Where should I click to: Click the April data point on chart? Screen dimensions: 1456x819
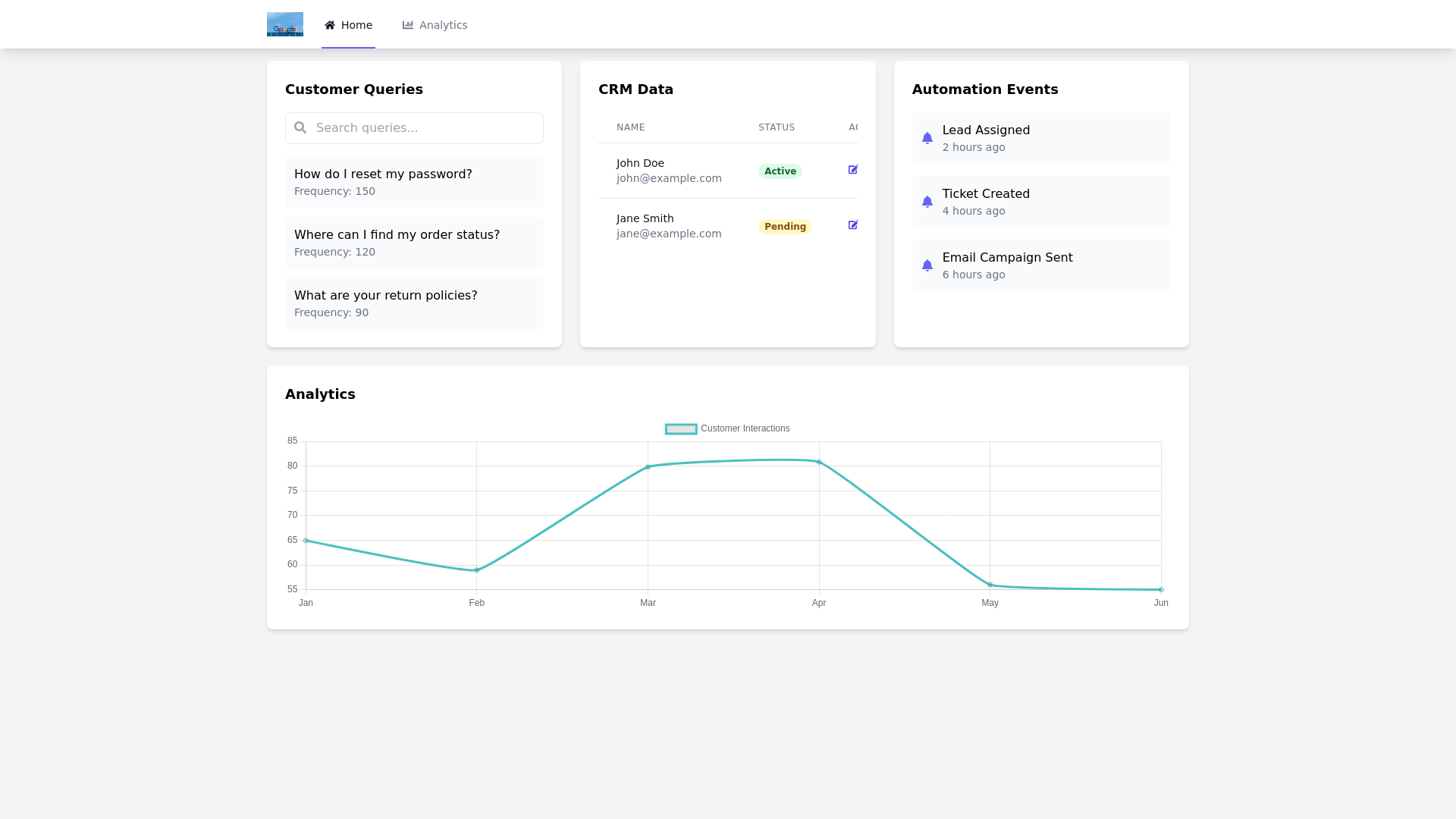tap(819, 462)
